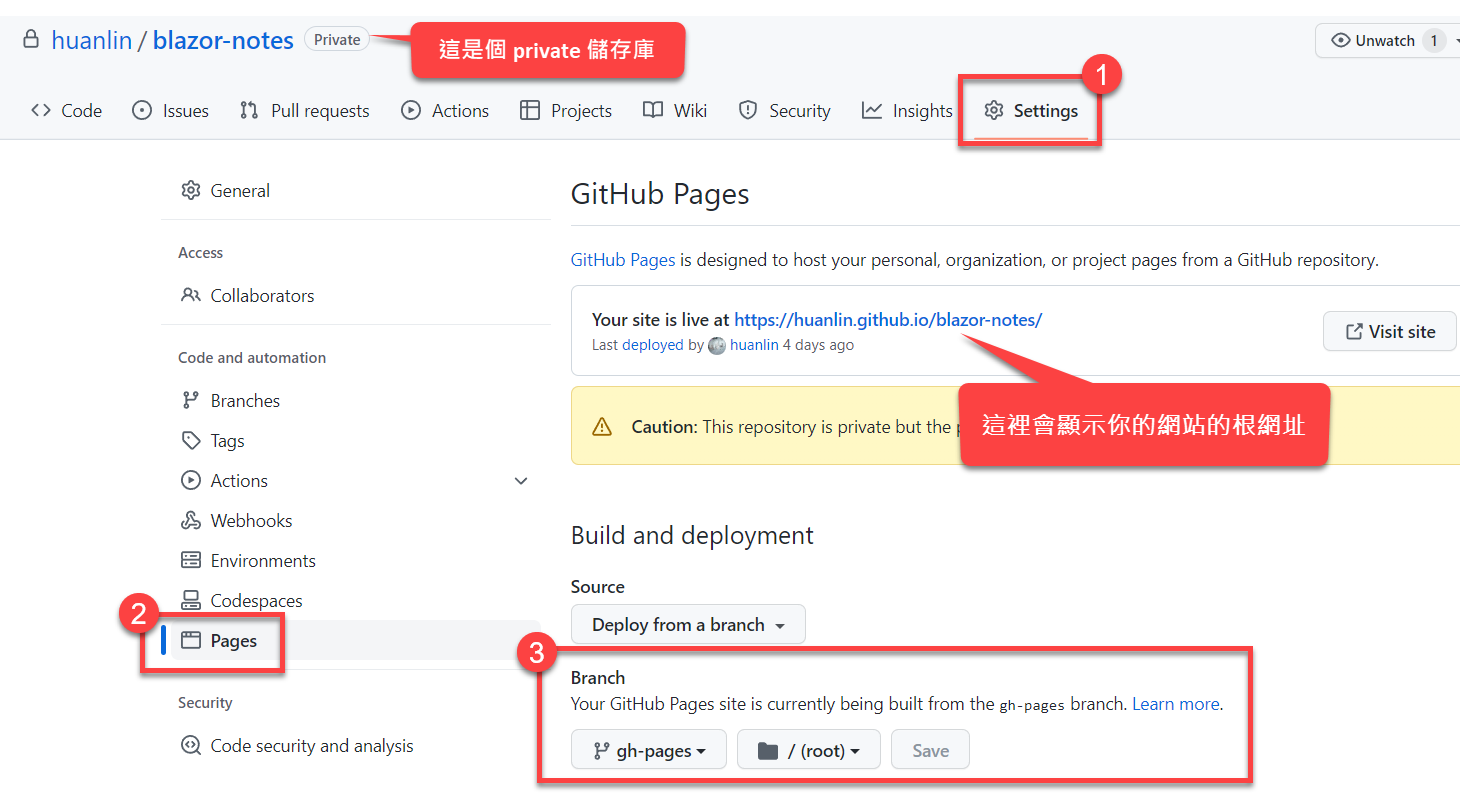Open the Security tab
Viewport: 1460px width, 798px height.
tap(784, 111)
